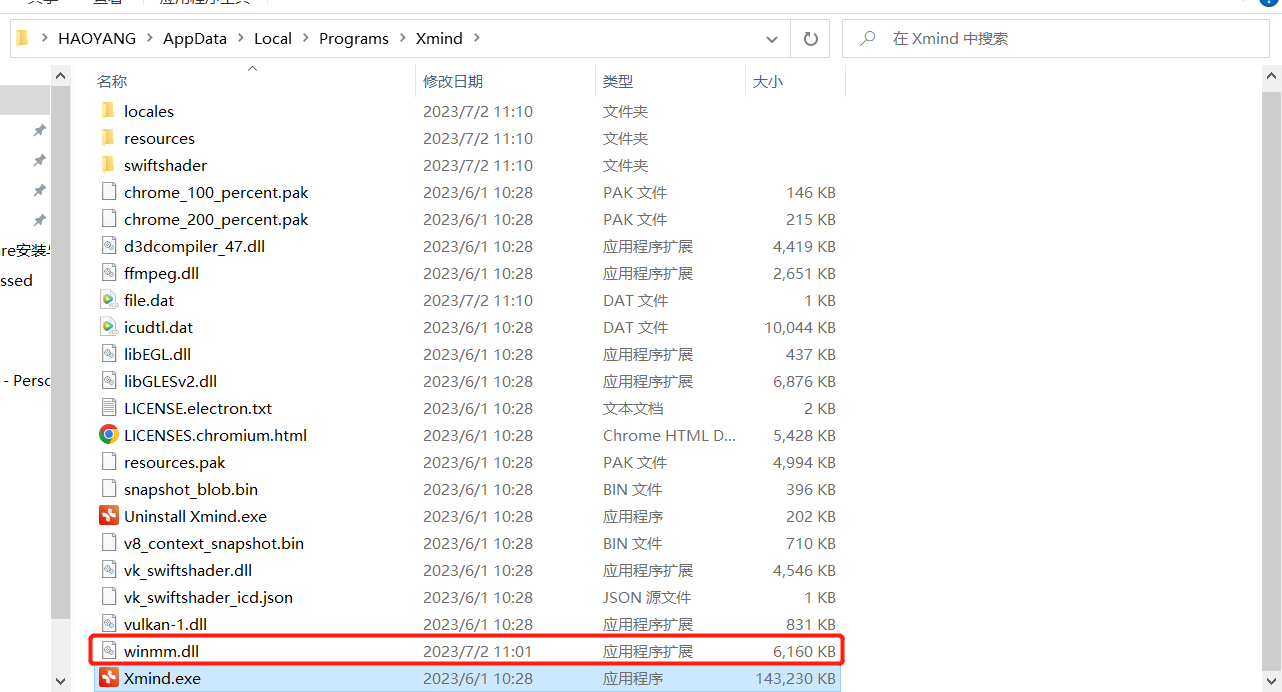Viewport: 1282px width, 692px height.
Task: Select the Xmind.exe file name
Action: pyautogui.click(x=162, y=678)
